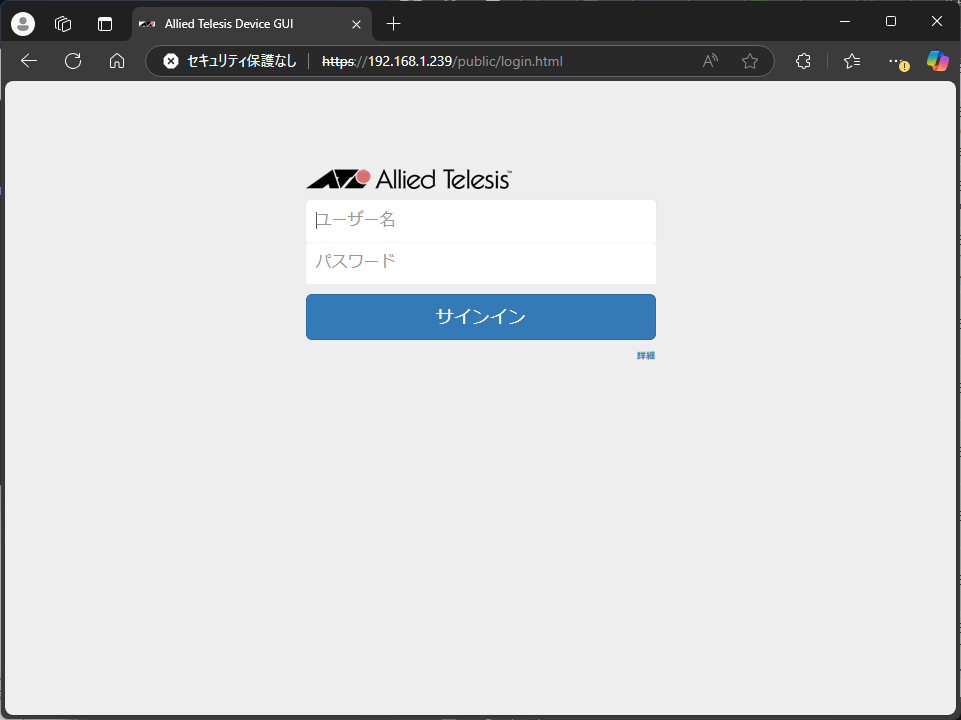961x720 pixels.
Task: Click the Home icon in toolbar
Action: 117,61
